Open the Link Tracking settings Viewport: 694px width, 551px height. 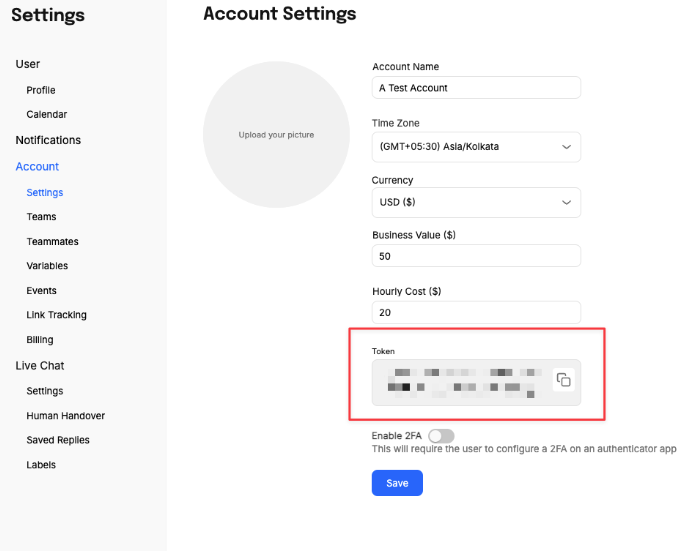(56, 315)
